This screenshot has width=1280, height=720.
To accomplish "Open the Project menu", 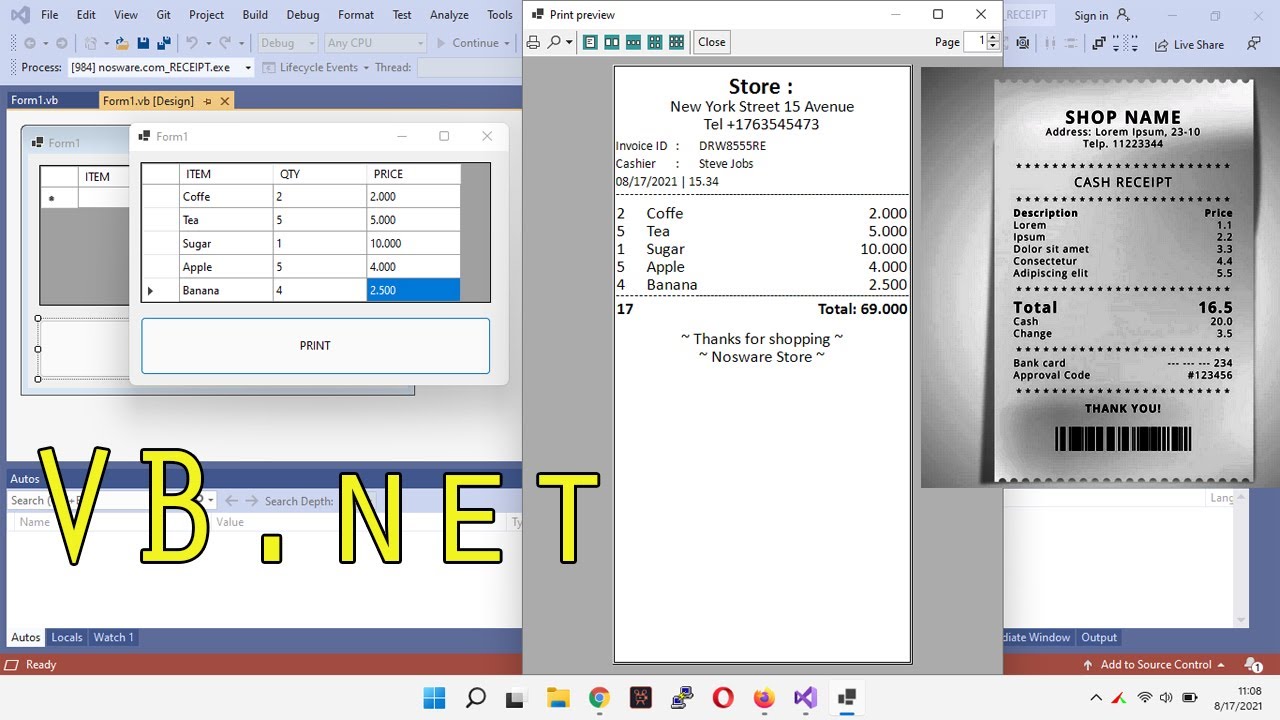I will point(206,15).
